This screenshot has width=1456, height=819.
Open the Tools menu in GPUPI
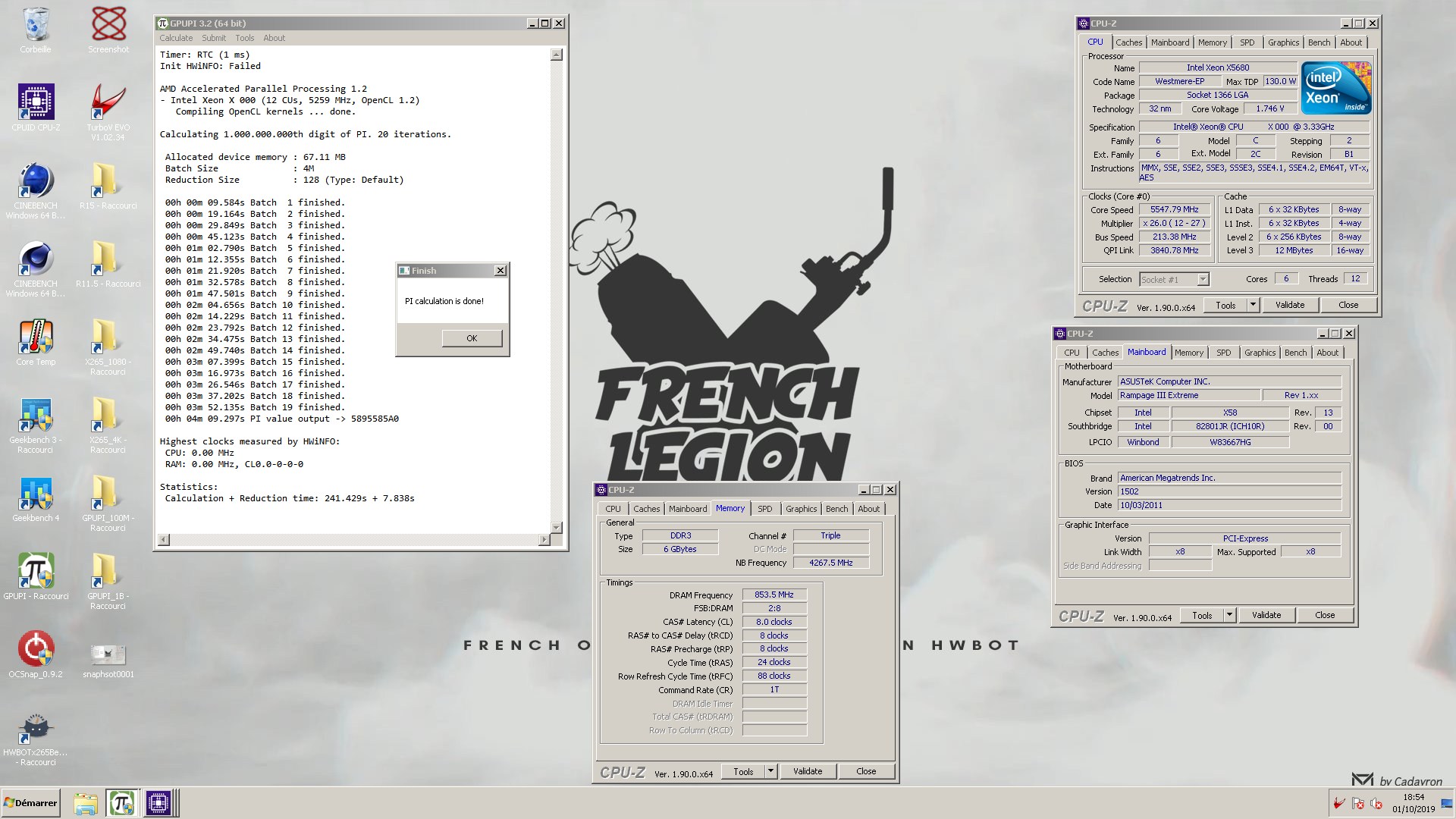pos(244,38)
